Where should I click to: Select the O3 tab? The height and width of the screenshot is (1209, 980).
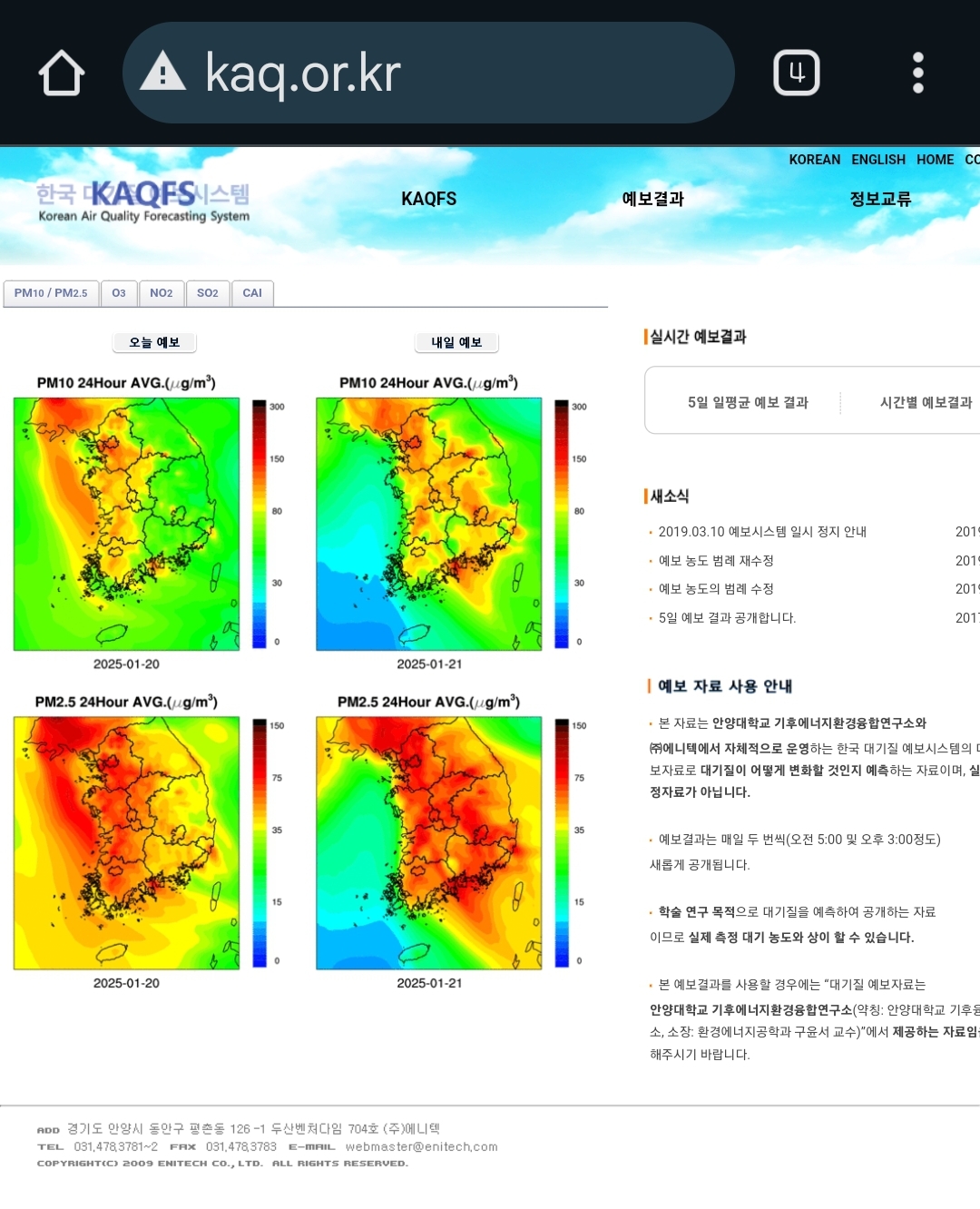(119, 293)
